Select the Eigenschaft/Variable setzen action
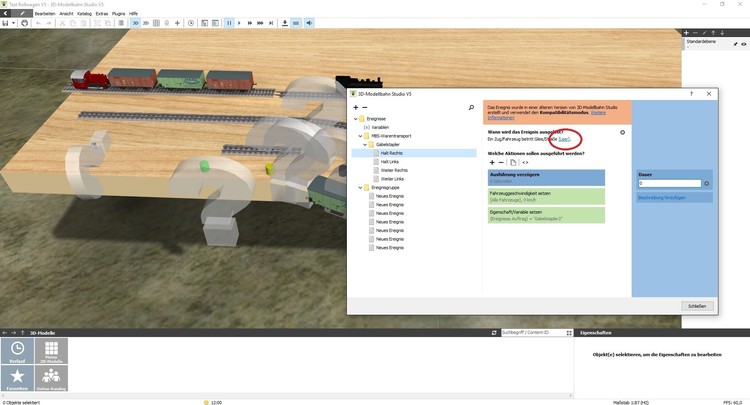 coord(546,215)
